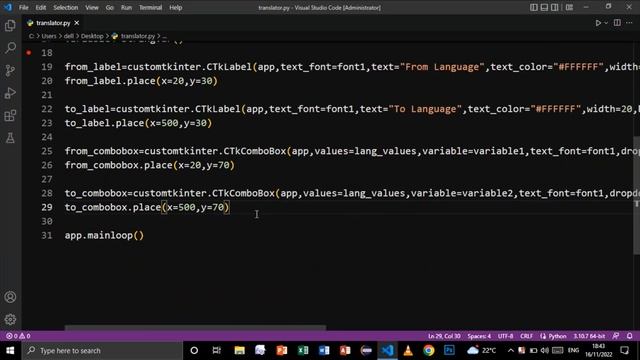Change line ending via CRLF item

(x=526, y=336)
